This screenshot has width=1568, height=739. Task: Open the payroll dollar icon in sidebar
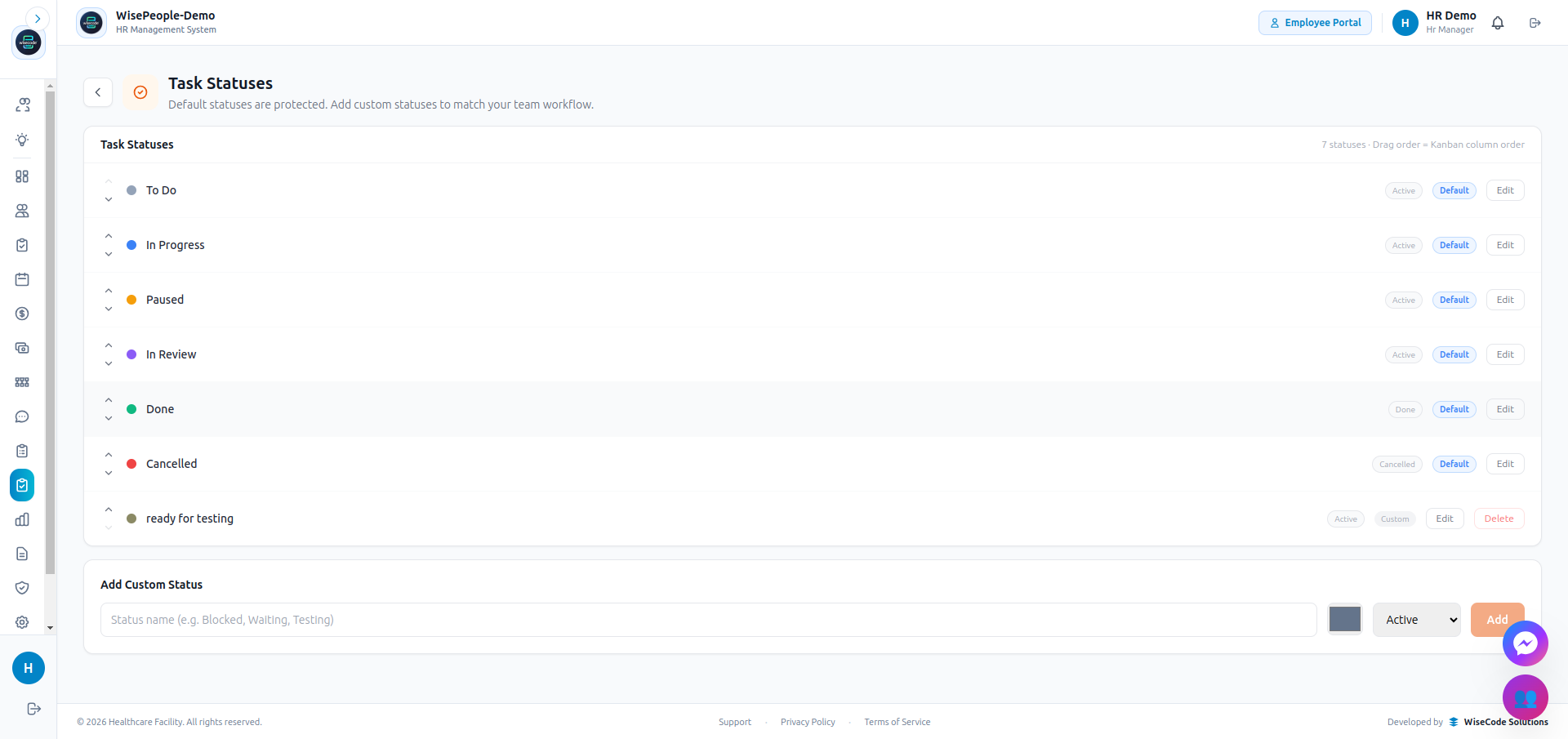point(22,314)
